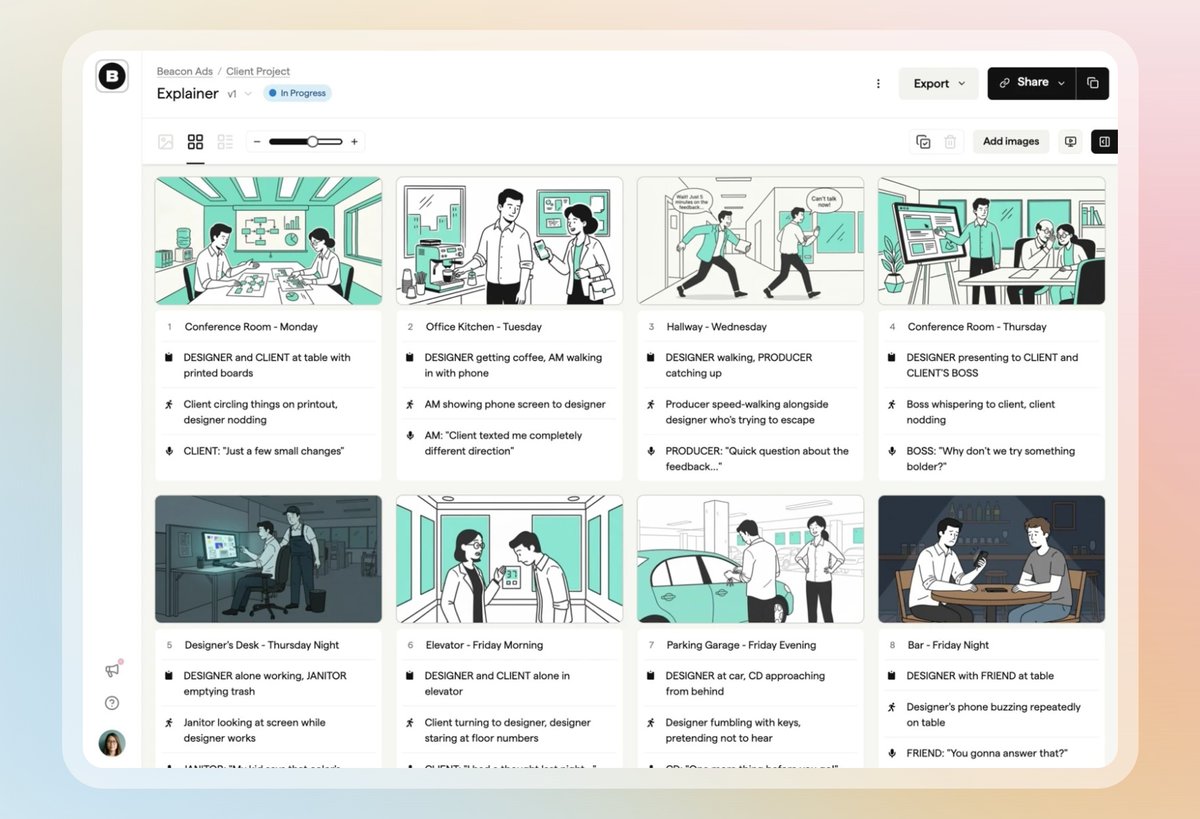This screenshot has width=1200, height=819.
Task: Click plus to increase thumbnail size
Action: (x=354, y=142)
